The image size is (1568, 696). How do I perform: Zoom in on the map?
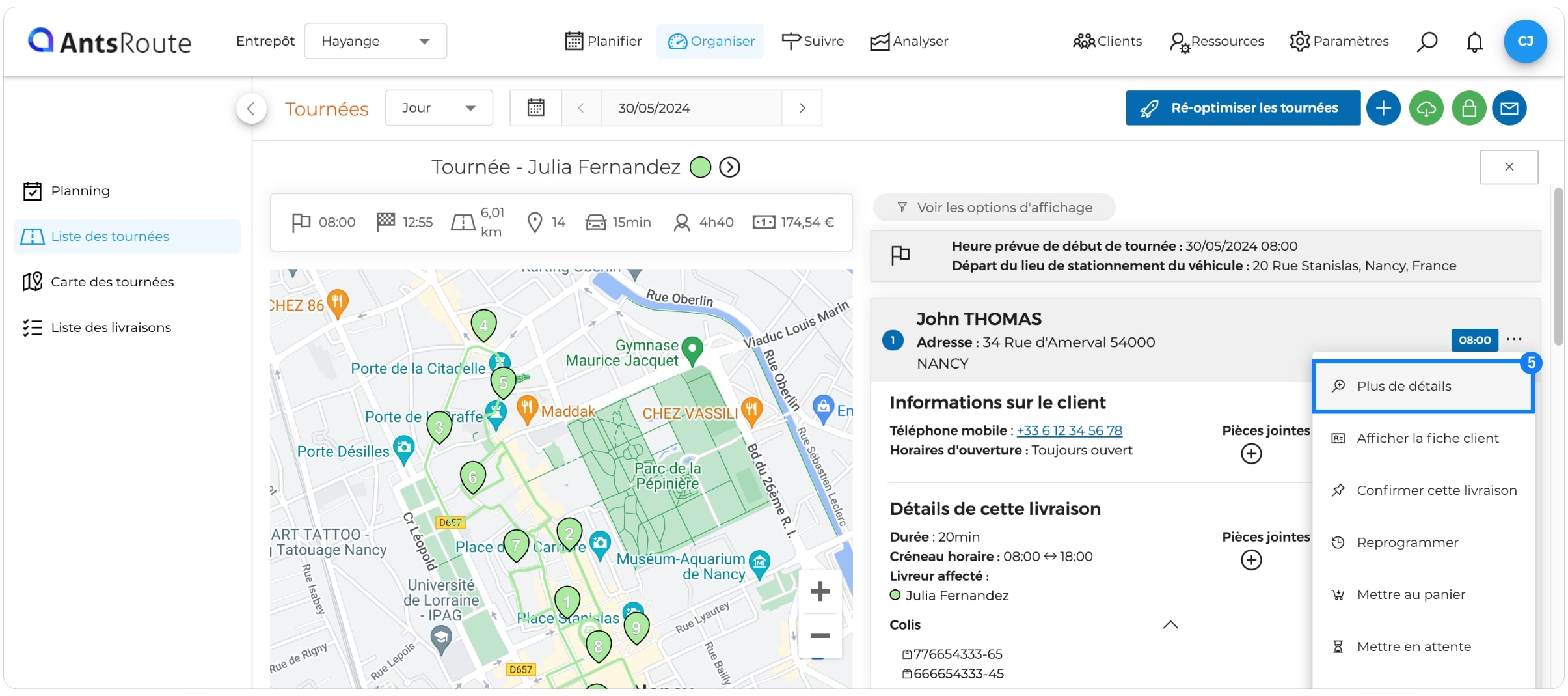(x=820, y=591)
